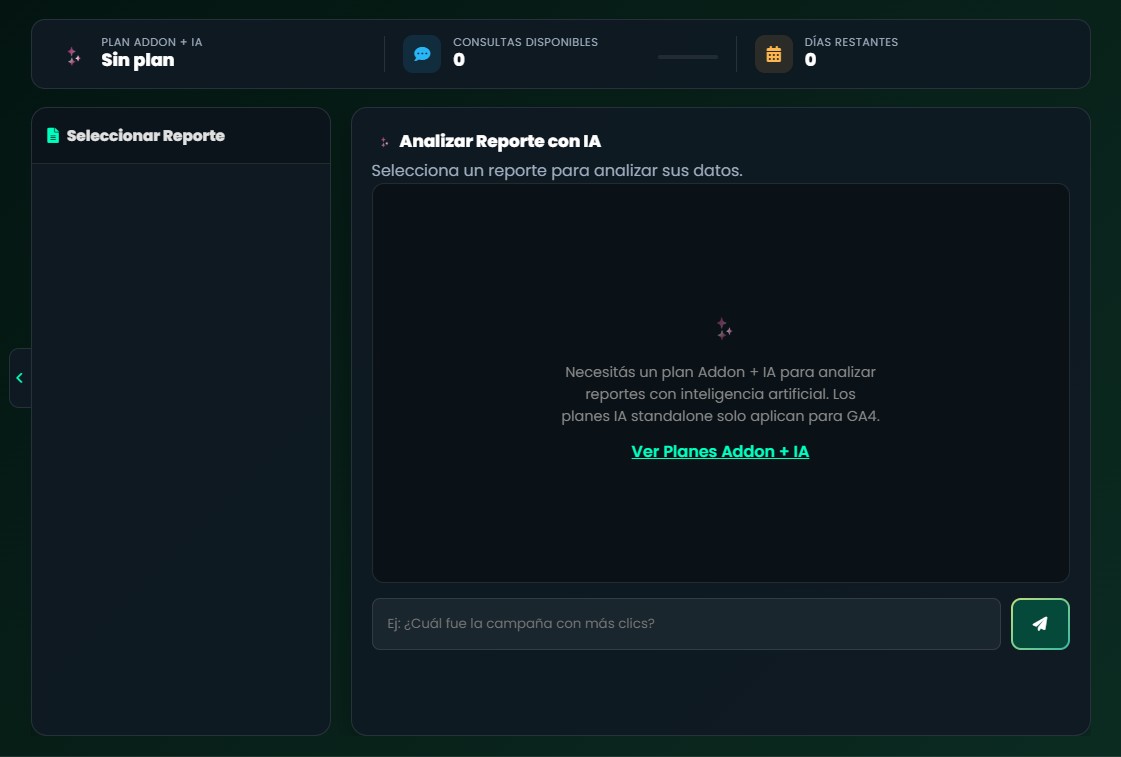
Task: Click the campaign question input field
Action: tap(686, 623)
